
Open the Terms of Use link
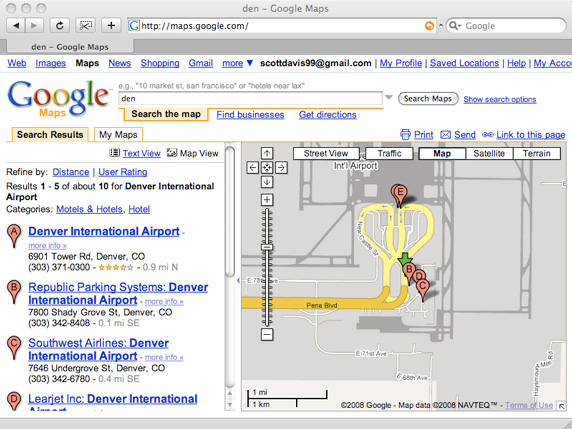(529, 405)
